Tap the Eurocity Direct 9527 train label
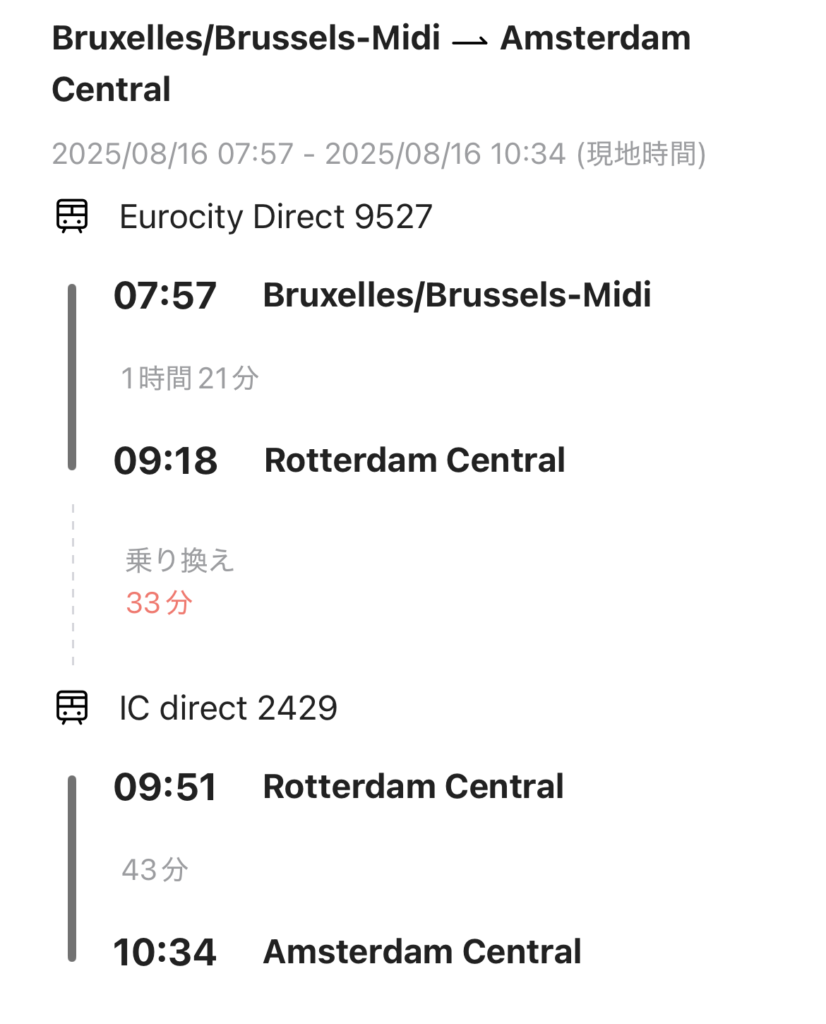The image size is (826, 1024). pos(275,216)
